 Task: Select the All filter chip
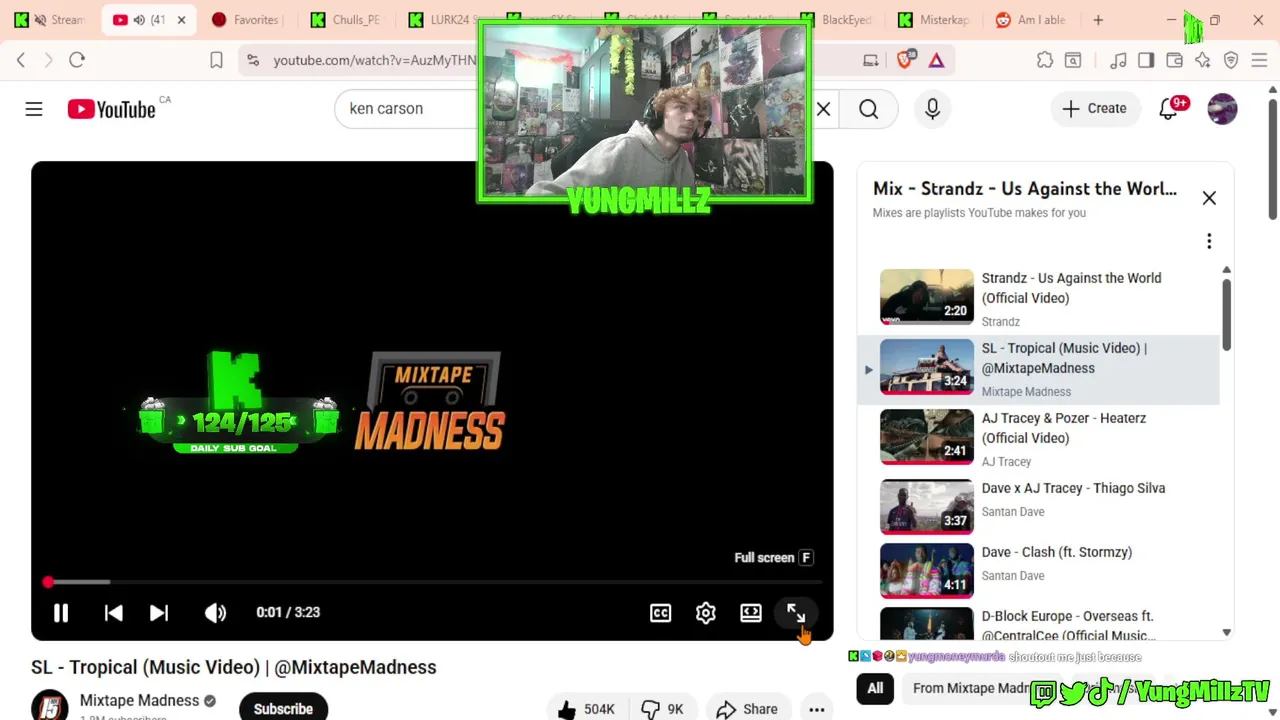pyautogui.click(x=875, y=688)
